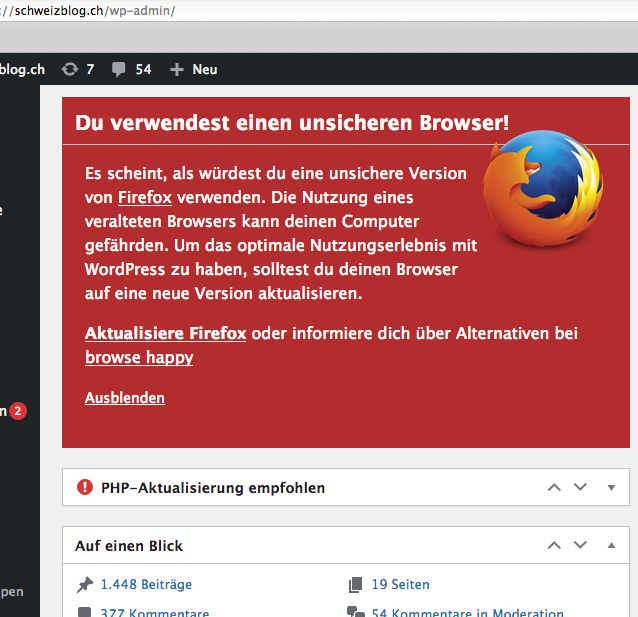Open the browse happy link

tap(139, 357)
